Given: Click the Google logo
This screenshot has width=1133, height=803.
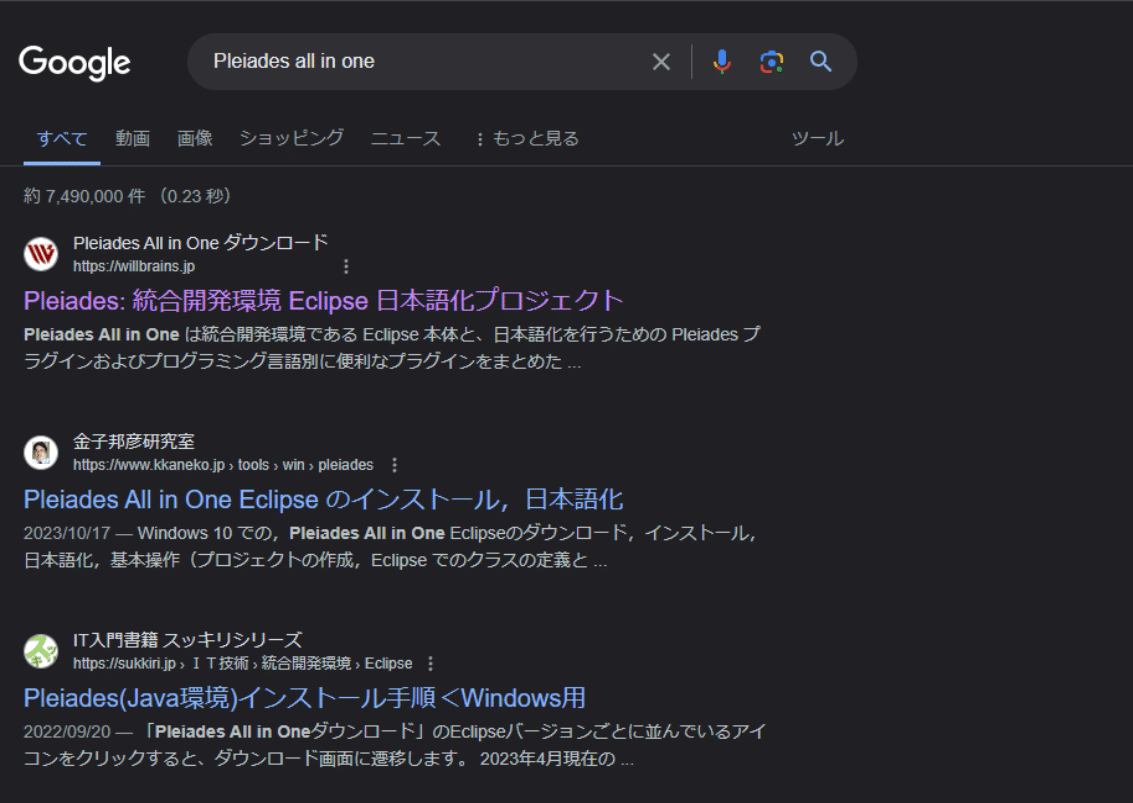Looking at the screenshot, I should [x=74, y=63].
